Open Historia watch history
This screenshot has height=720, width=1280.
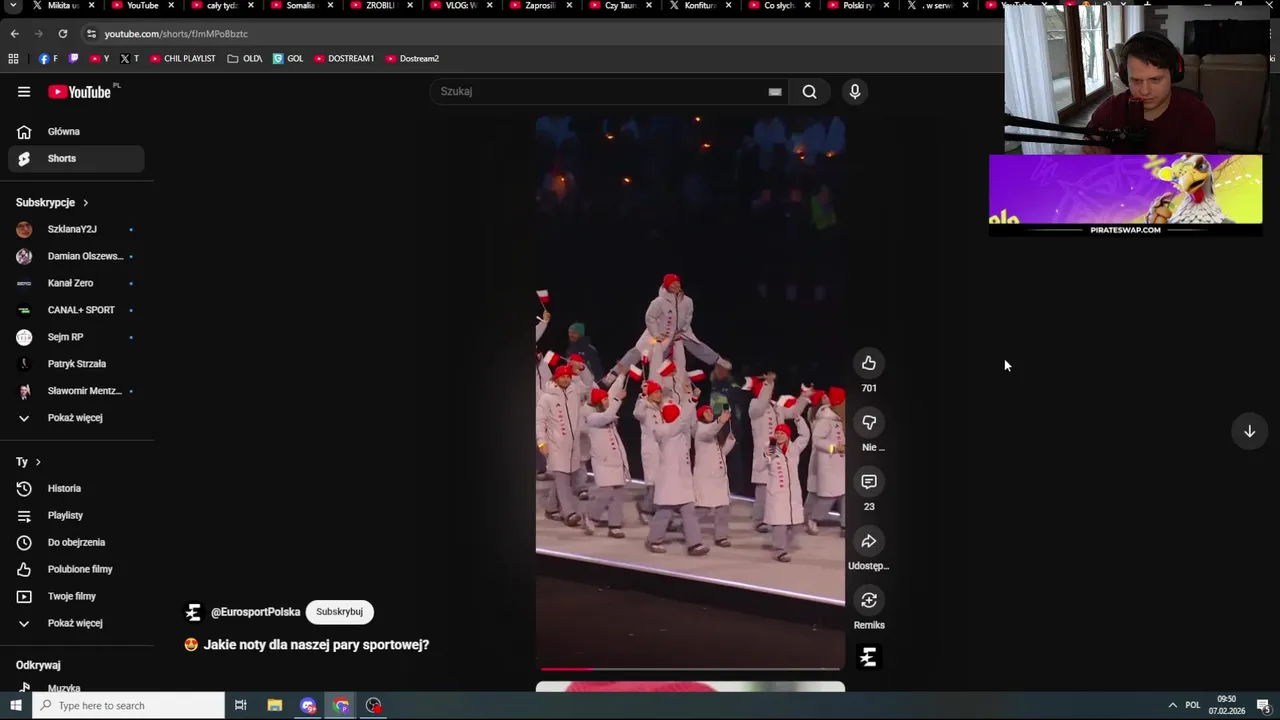tap(76, 488)
